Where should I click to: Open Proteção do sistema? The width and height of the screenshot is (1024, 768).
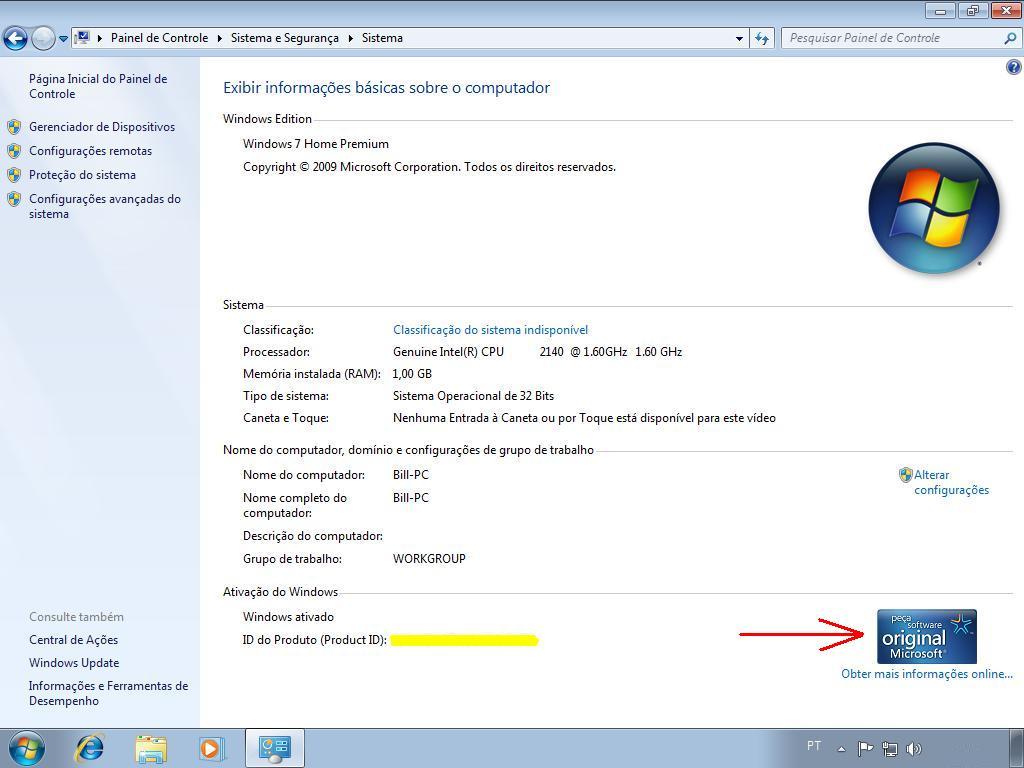pos(82,175)
